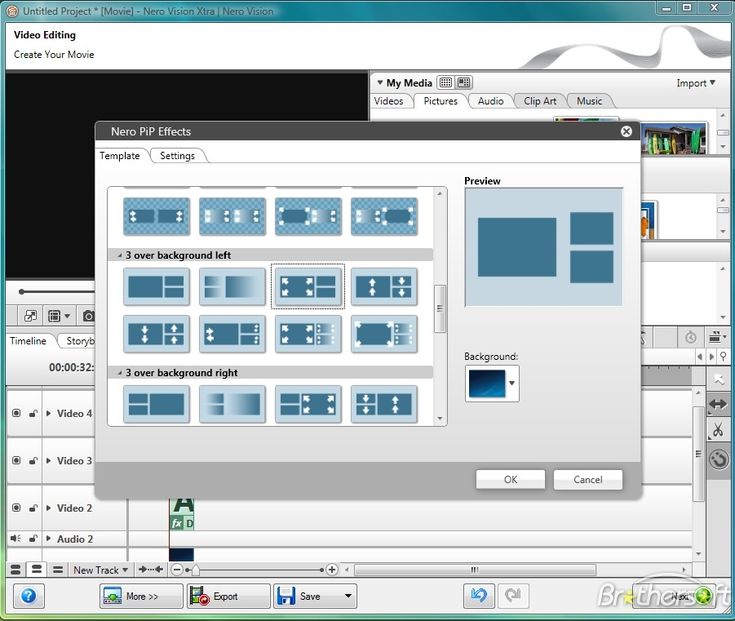Expand the Video 4 track
735x621 pixels.
click(x=48, y=413)
